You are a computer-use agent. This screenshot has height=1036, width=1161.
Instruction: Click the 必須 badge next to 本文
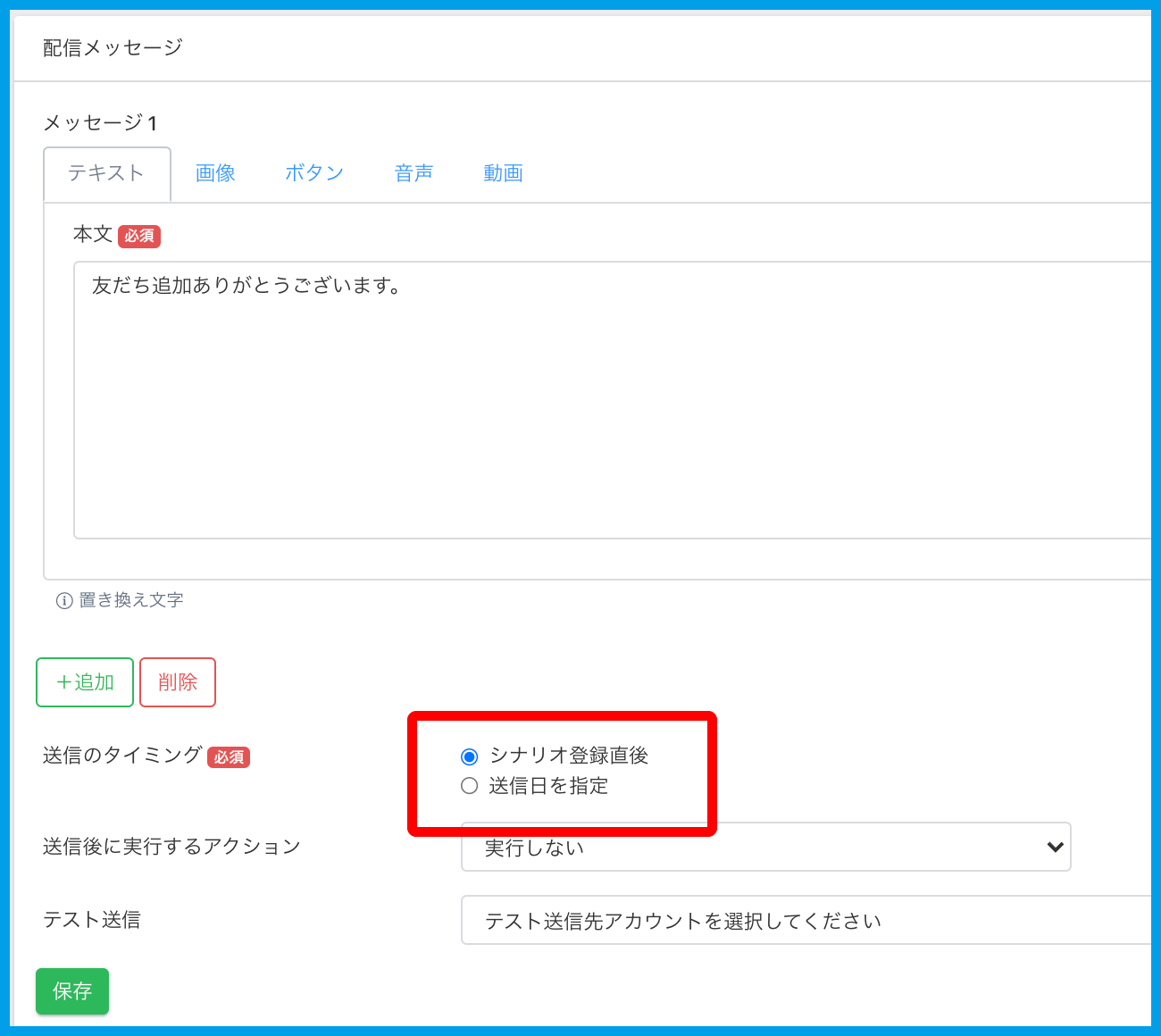point(139,236)
